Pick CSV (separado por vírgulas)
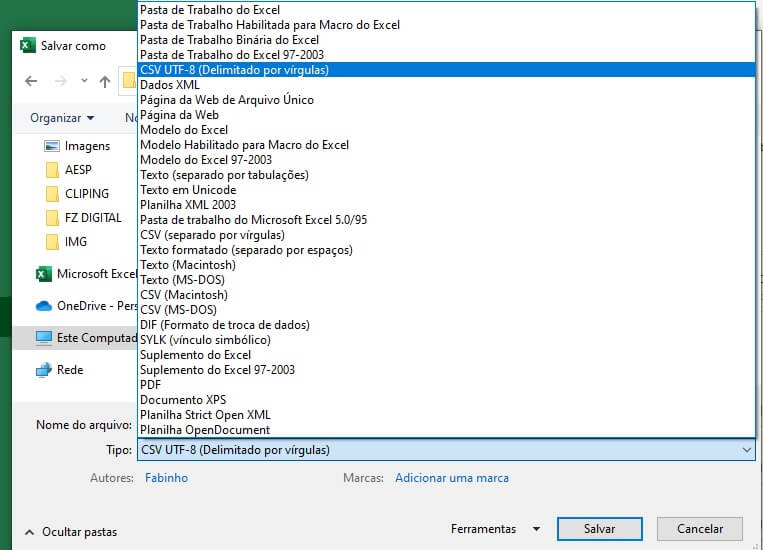The height and width of the screenshot is (550, 763). click(446, 235)
